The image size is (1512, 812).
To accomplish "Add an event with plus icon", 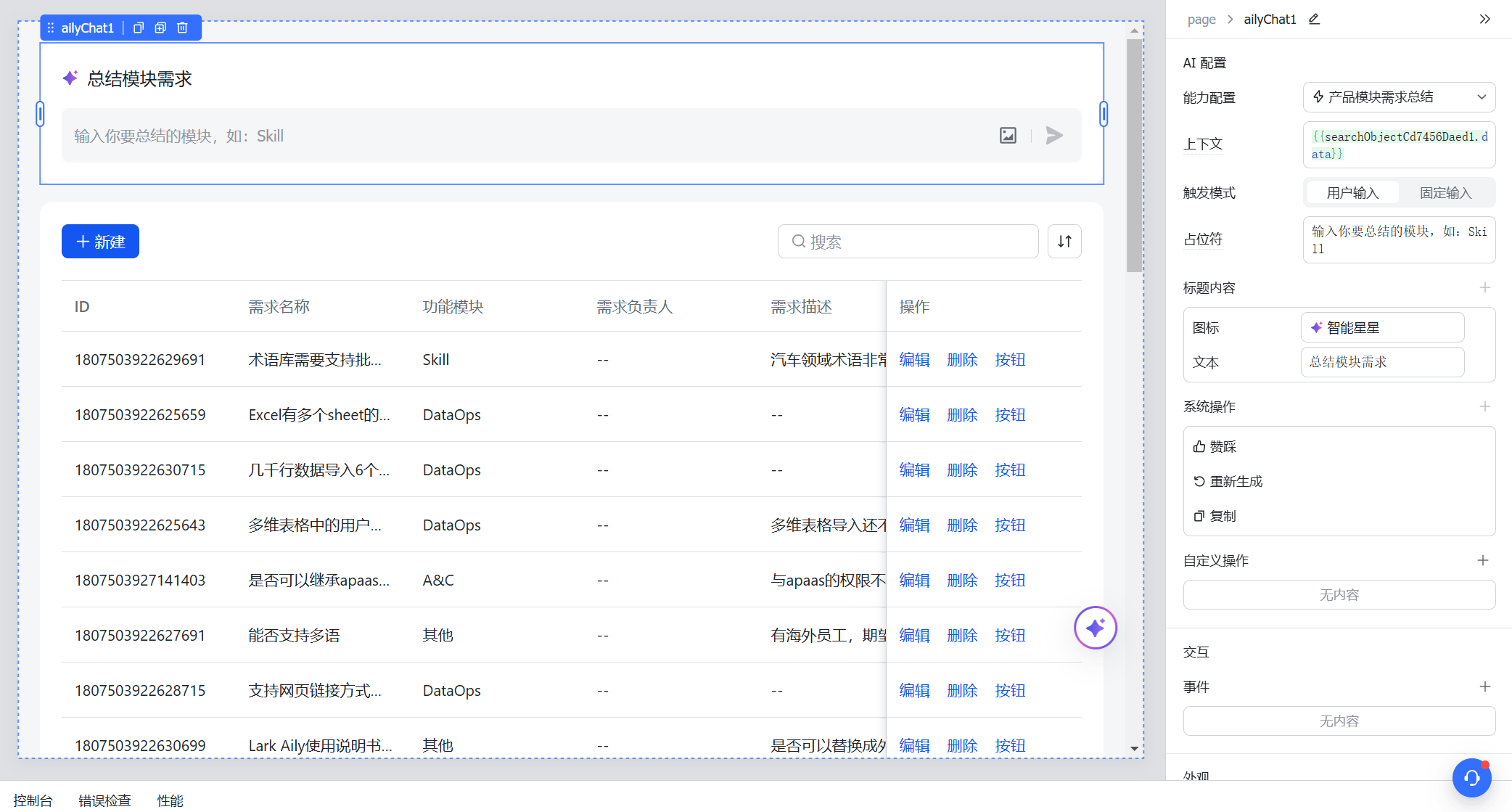I will 1484,686.
